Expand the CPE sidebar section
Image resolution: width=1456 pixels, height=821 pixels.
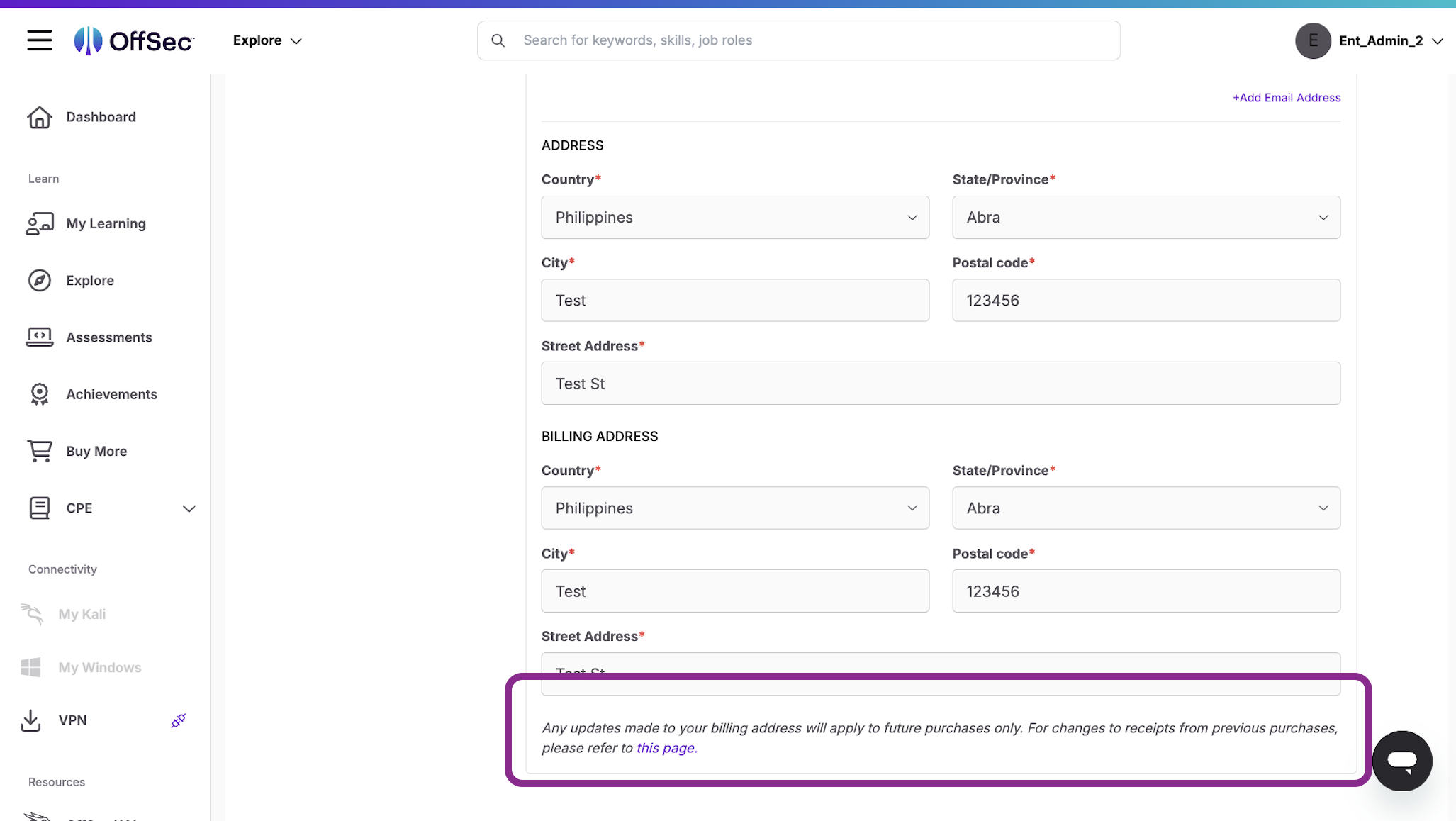189,508
